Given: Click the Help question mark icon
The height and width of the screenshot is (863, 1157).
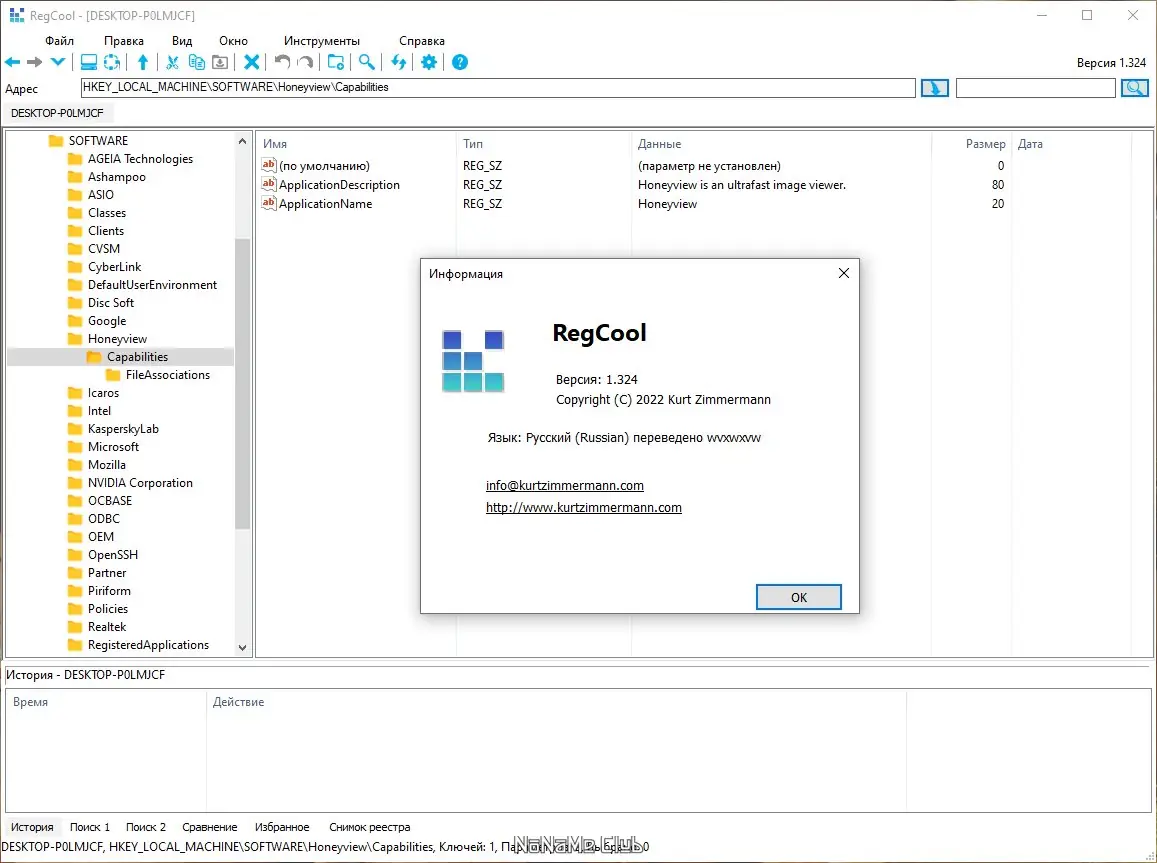Looking at the screenshot, I should tap(460, 63).
